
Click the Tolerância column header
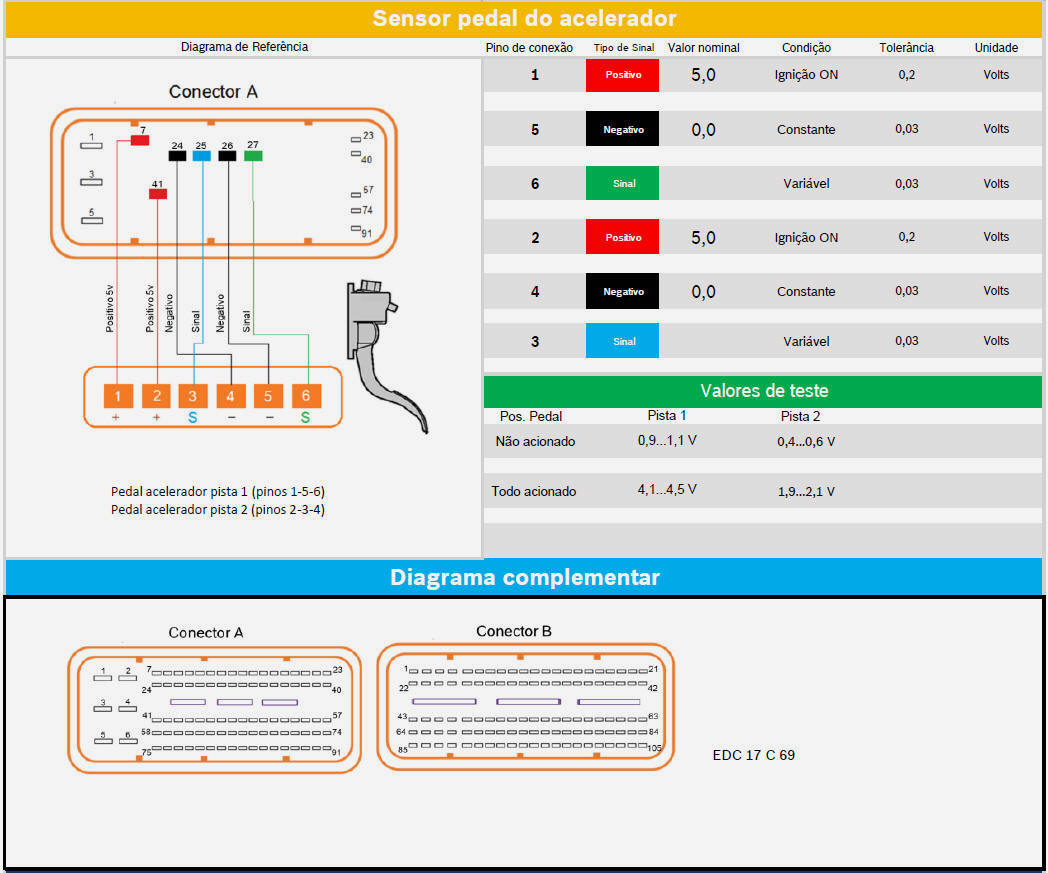pos(906,47)
